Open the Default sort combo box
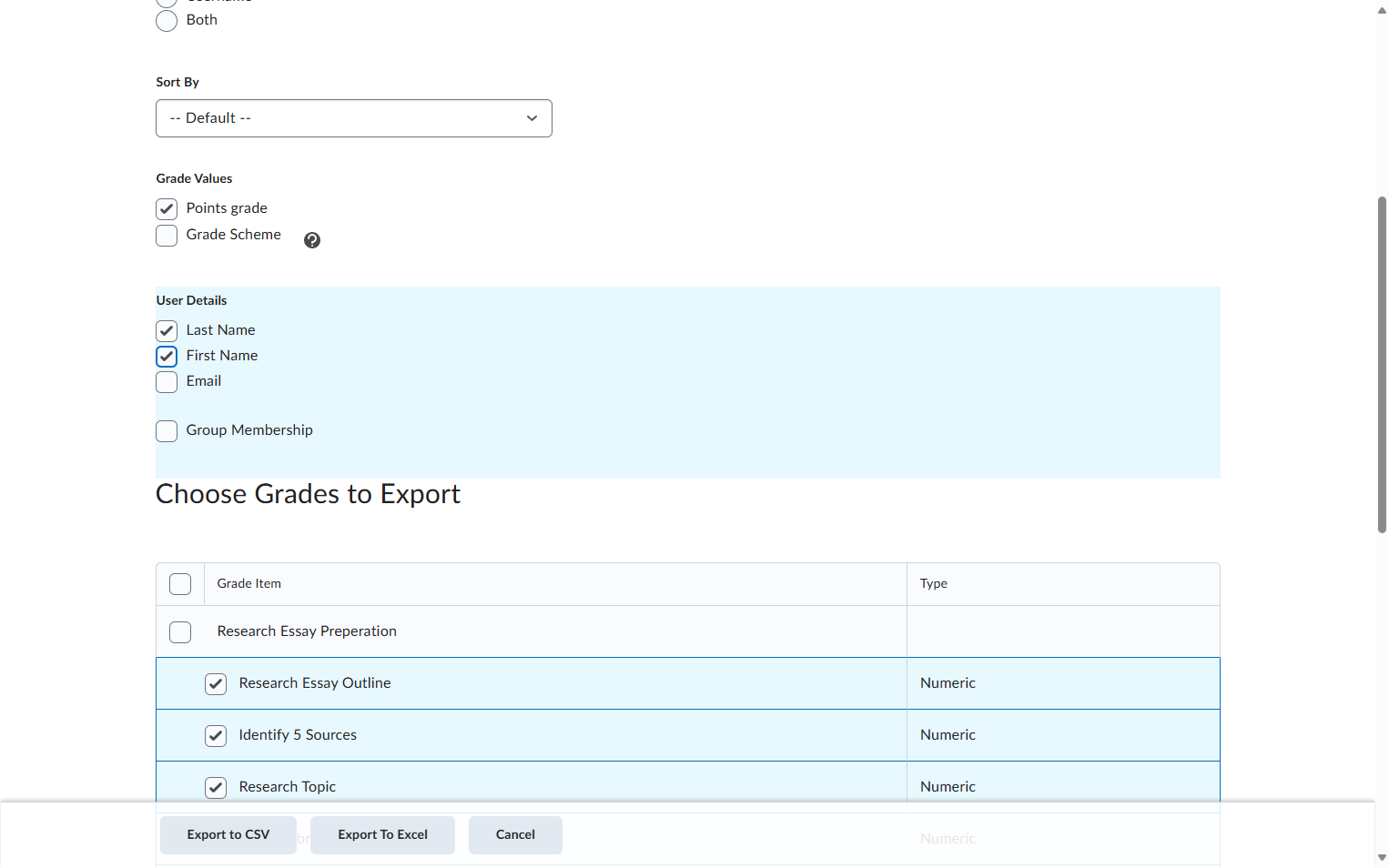 tap(354, 118)
